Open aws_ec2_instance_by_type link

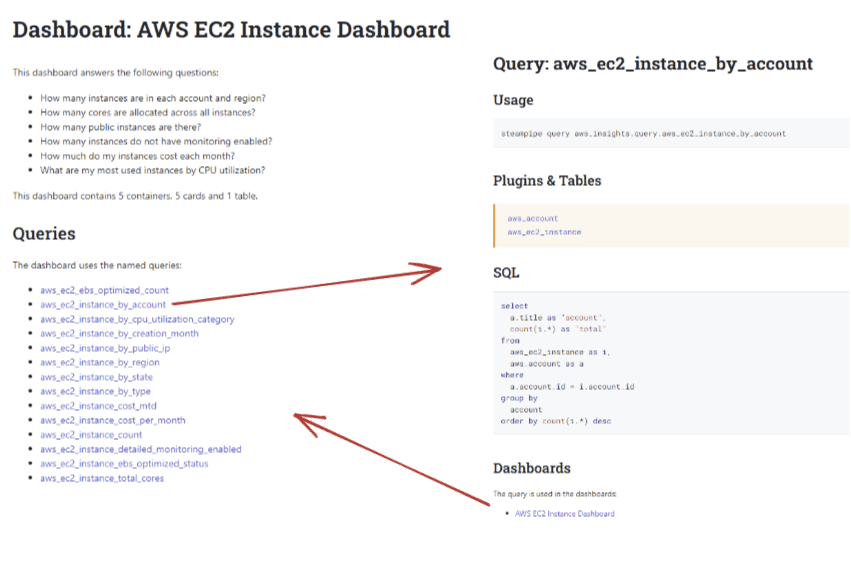[96, 391]
